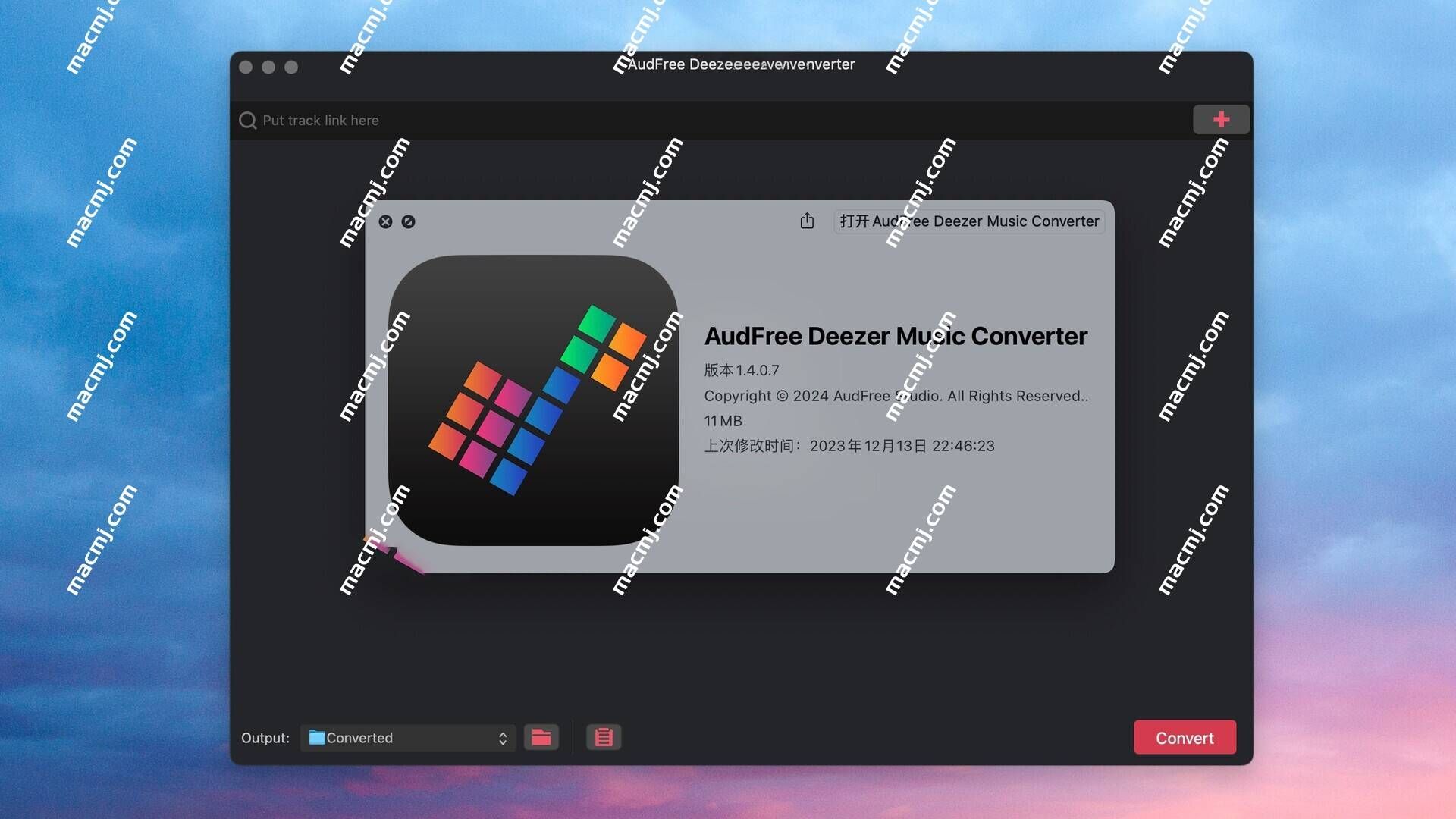
Task: Click into the 'Put track link here' field
Action: pos(713,121)
